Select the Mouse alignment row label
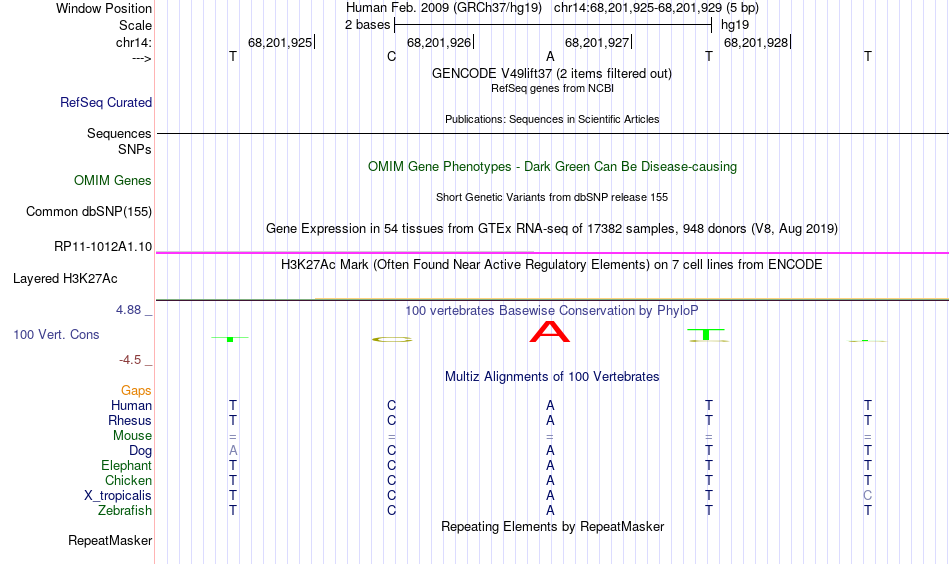 click(133, 436)
